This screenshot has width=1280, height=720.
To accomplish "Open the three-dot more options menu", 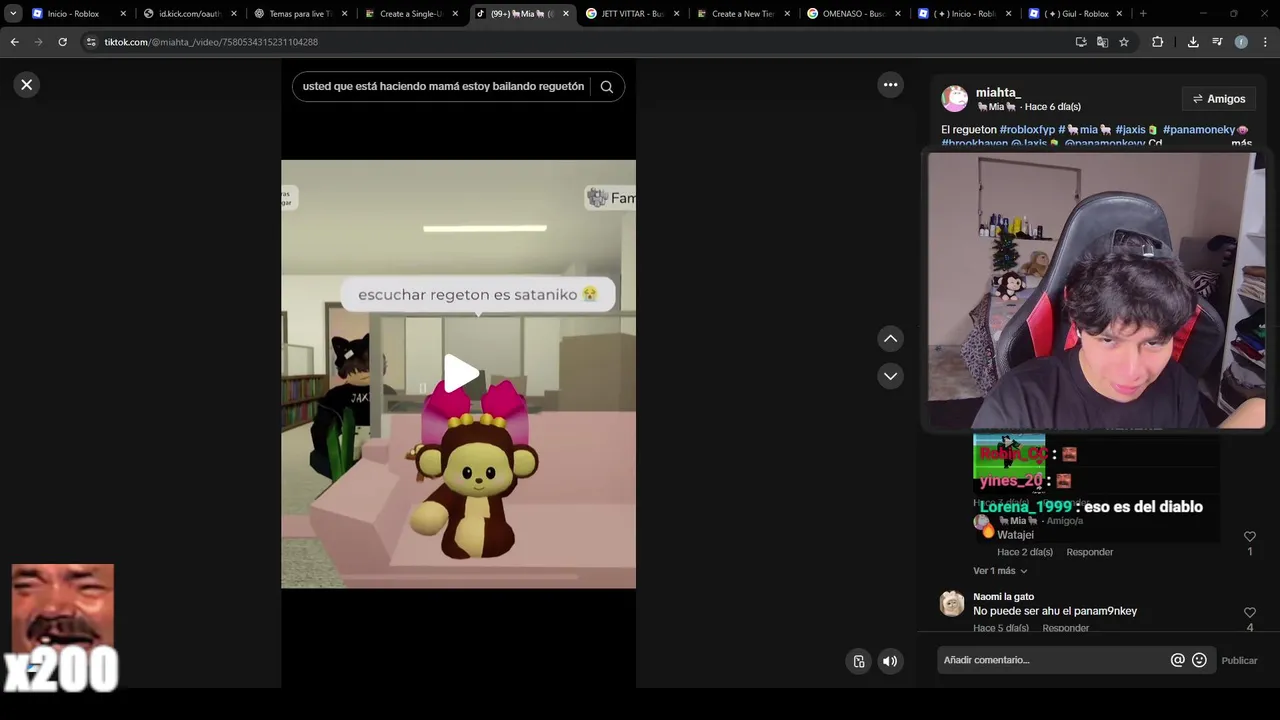I will click(x=891, y=85).
